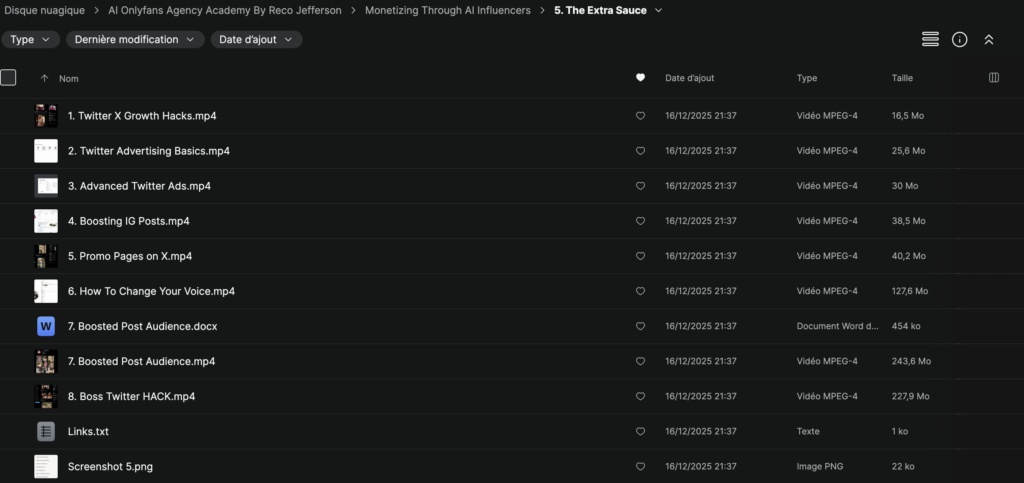Toggle the select-all checkbox in header

(9, 77)
